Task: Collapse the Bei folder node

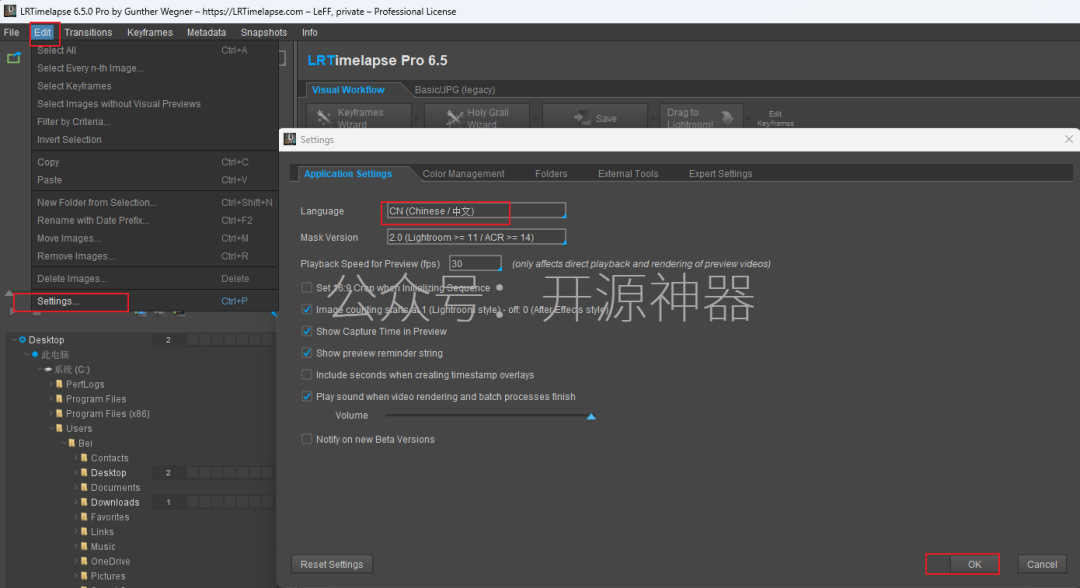Action: pos(64,443)
